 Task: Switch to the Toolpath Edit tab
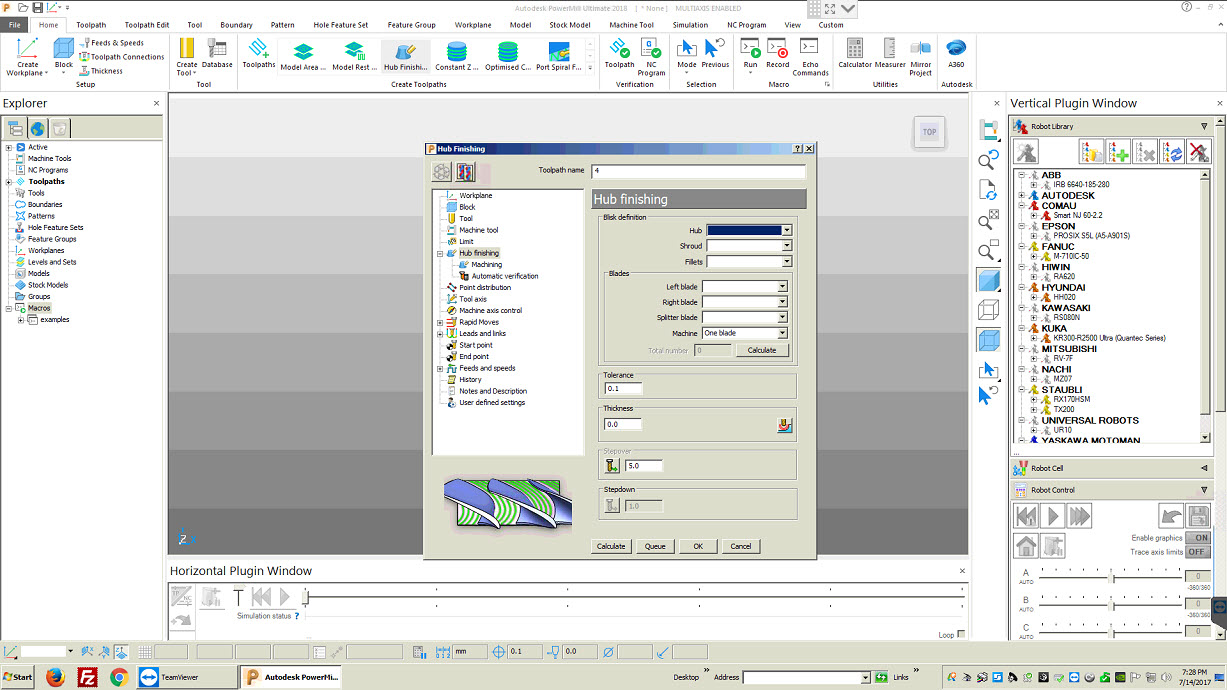click(x=147, y=25)
